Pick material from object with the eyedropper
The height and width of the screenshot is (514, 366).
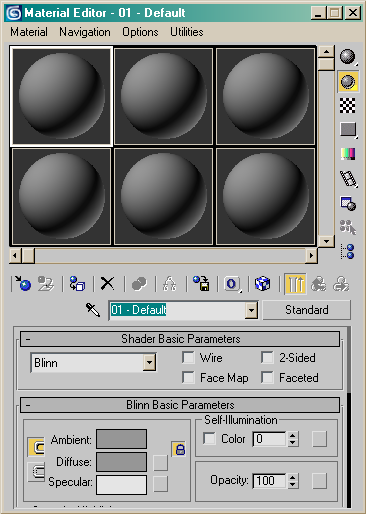(x=92, y=310)
